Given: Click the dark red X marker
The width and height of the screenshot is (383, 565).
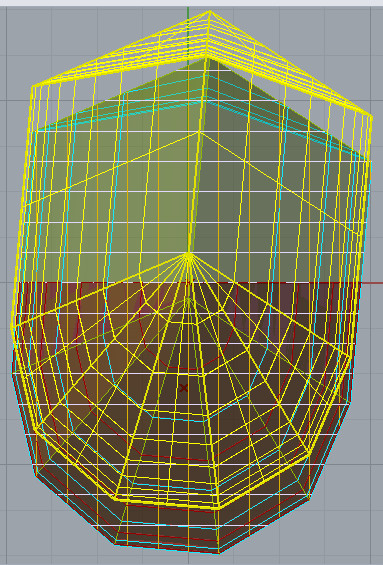Looking at the screenshot, I should [184, 388].
